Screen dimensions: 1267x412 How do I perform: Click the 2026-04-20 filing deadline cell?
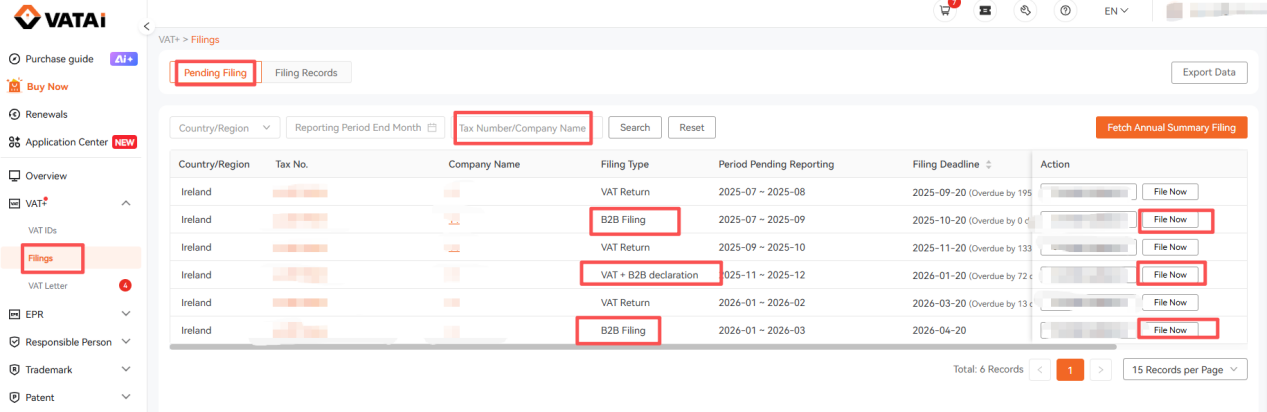click(x=939, y=330)
